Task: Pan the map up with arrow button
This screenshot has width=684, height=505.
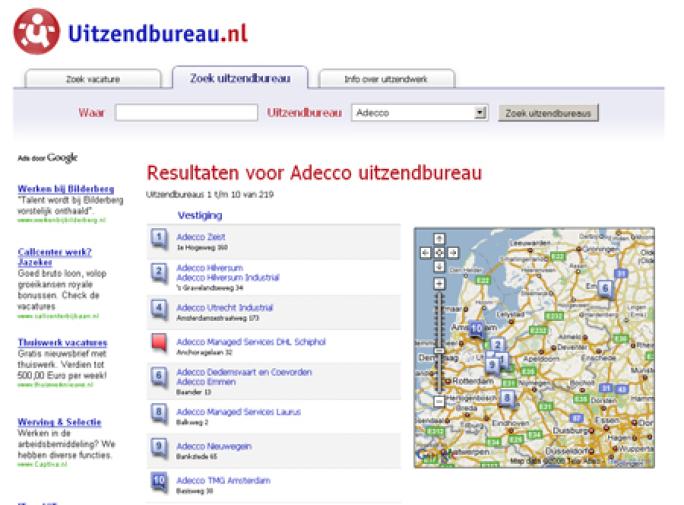Action: tap(438, 240)
